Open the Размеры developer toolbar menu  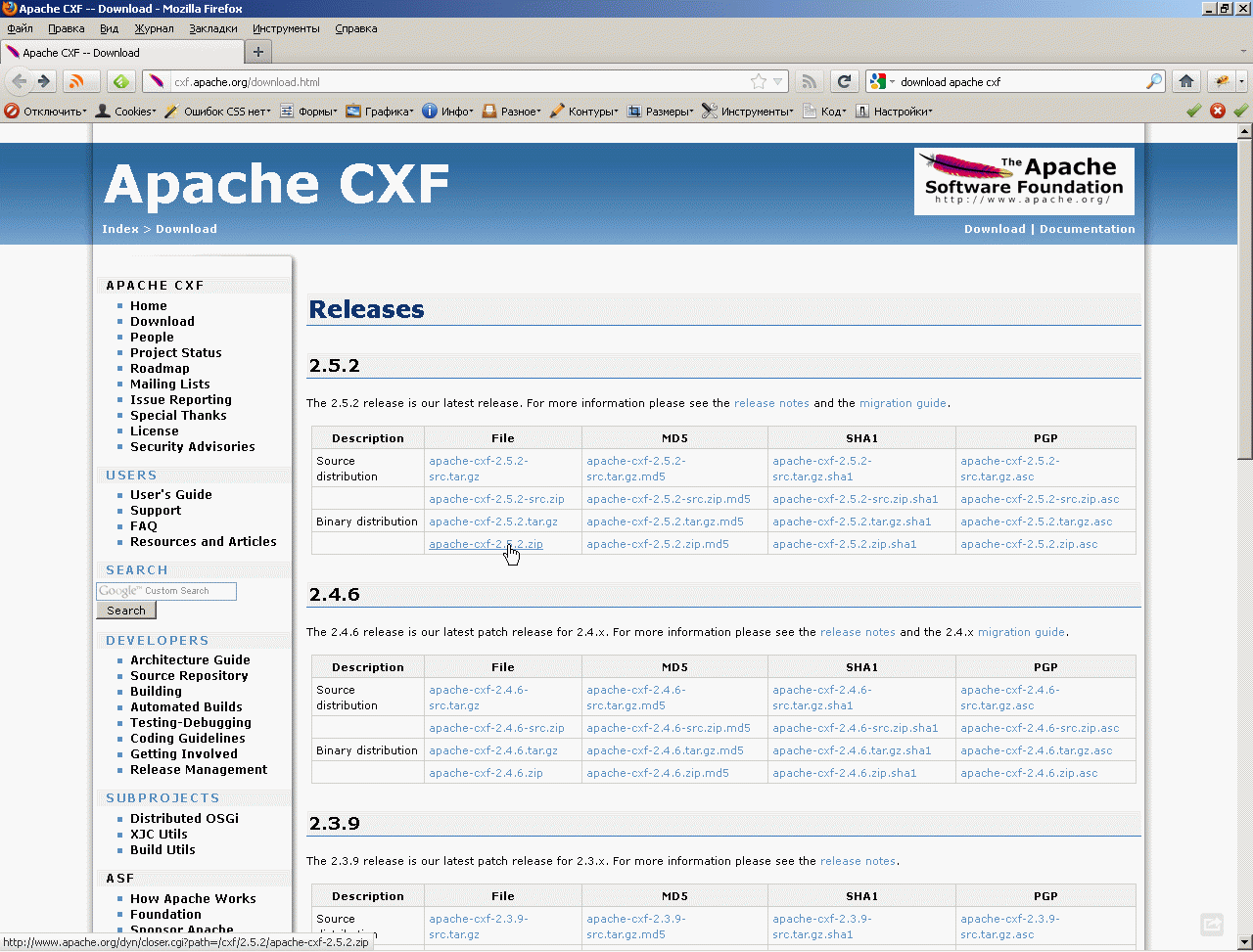661,112
